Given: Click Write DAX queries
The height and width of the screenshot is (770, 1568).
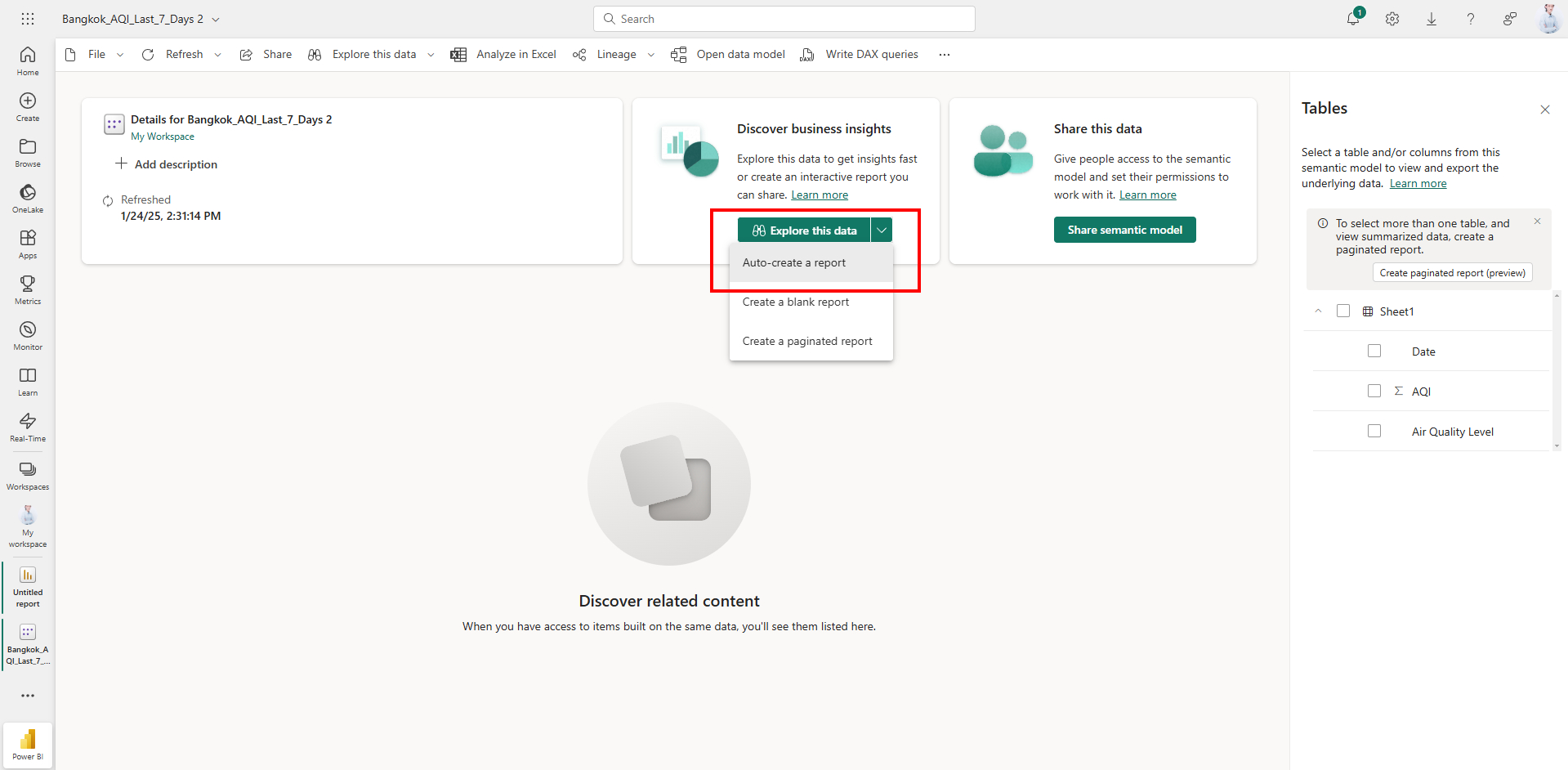Looking at the screenshot, I should click(x=859, y=54).
